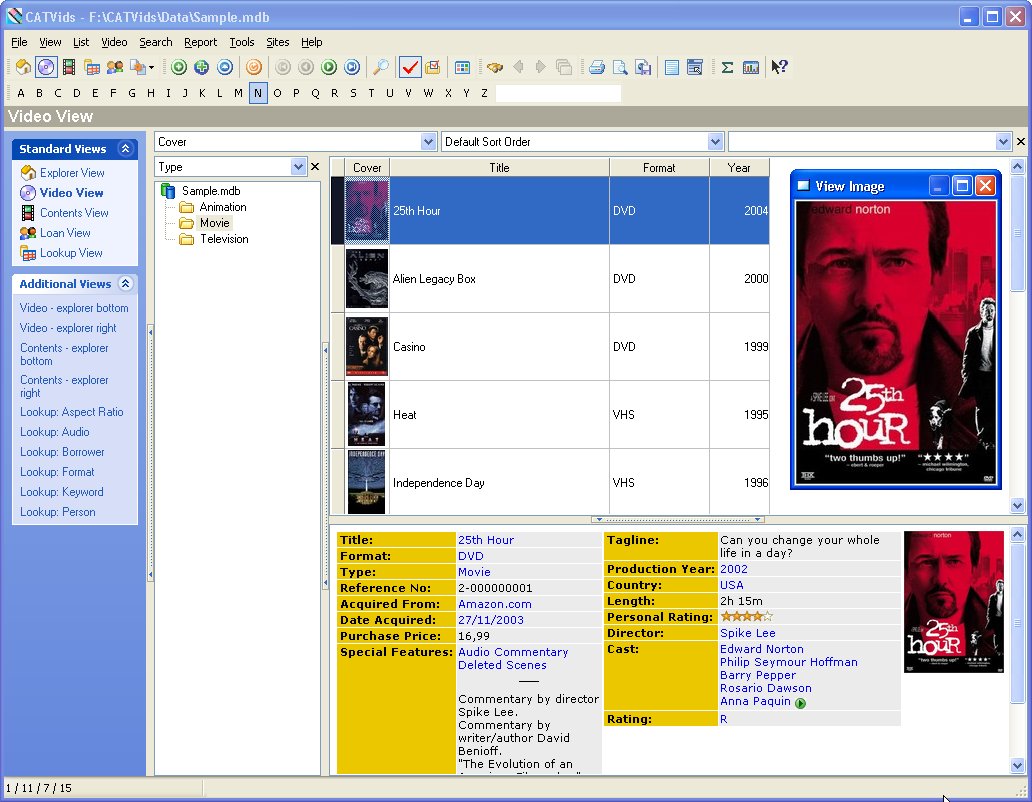Open the empty filter dropdown on right
This screenshot has height=802, width=1032.
1002,141
